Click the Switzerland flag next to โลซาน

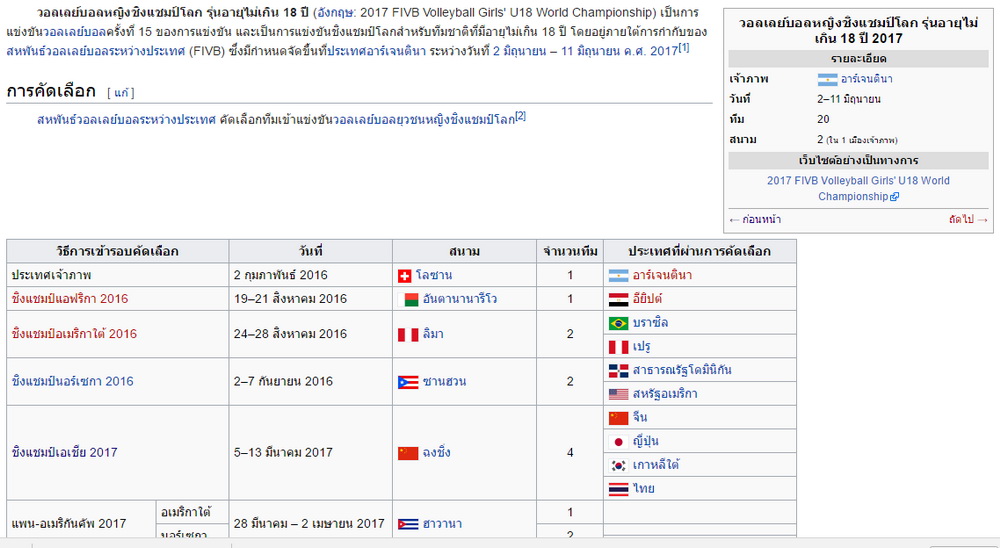click(x=404, y=276)
